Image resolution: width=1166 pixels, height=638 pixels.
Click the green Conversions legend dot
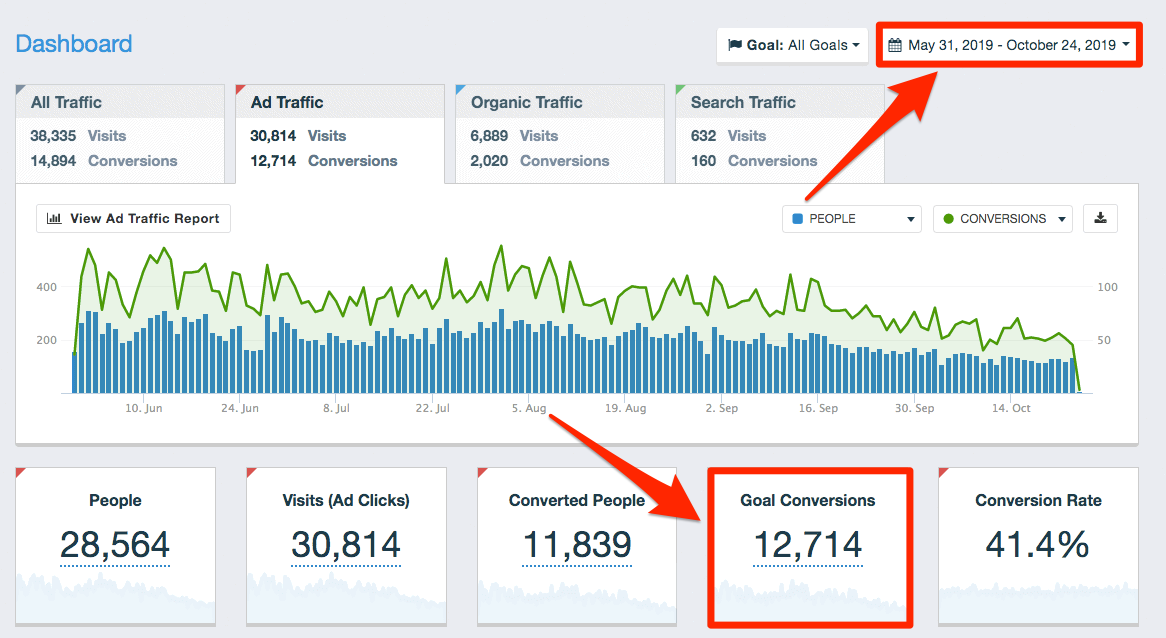coord(948,219)
